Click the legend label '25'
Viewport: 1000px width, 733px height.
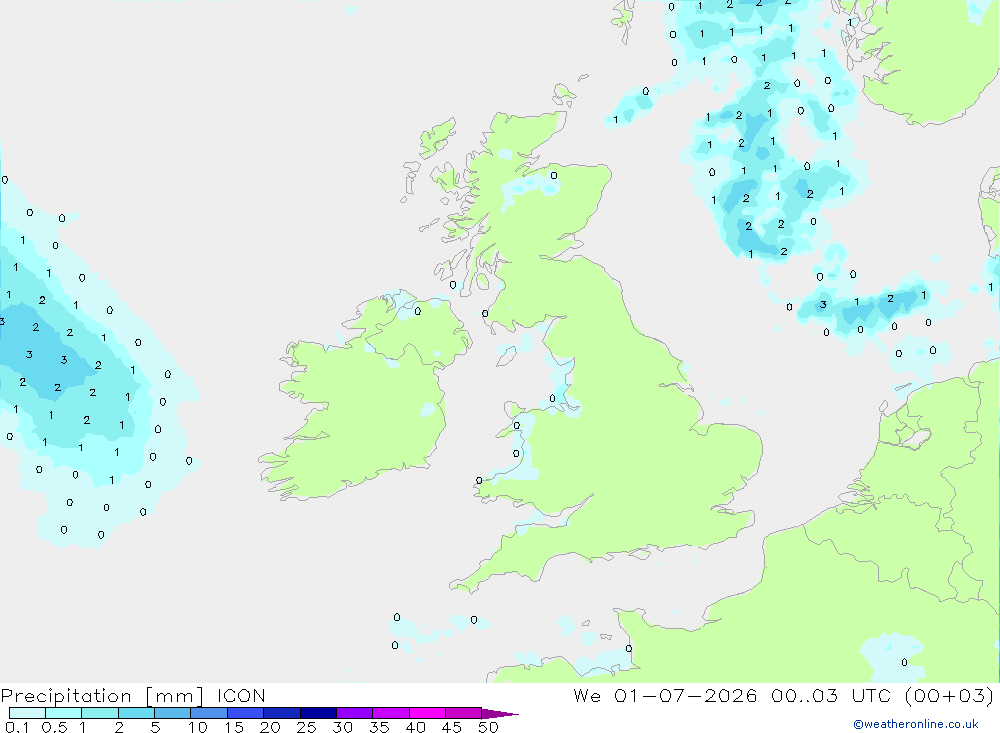point(306,727)
